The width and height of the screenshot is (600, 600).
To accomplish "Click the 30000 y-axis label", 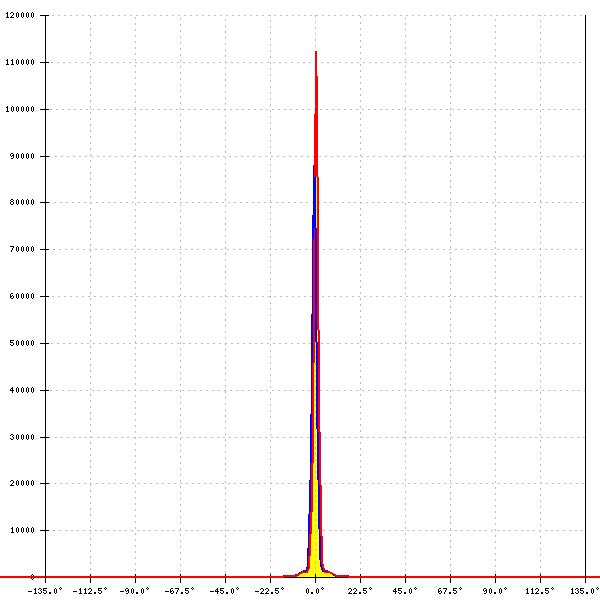I will 22,437.
